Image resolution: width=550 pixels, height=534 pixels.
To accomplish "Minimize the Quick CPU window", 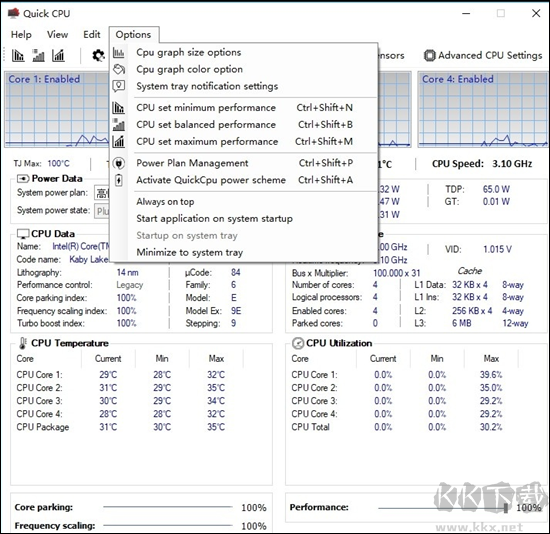I will tap(466, 13).
